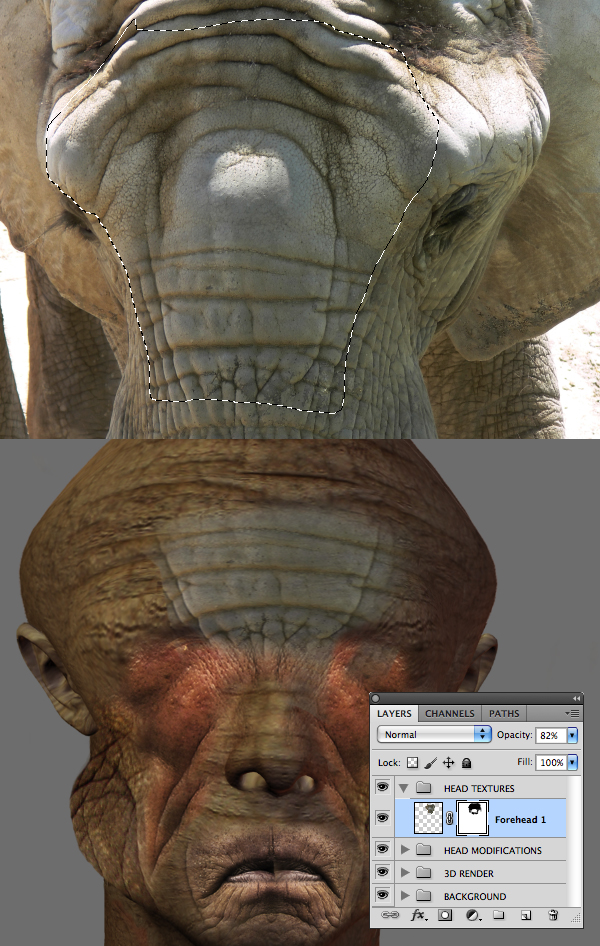Lock all with the padlock icon
The height and width of the screenshot is (946, 600).
(466, 763)
